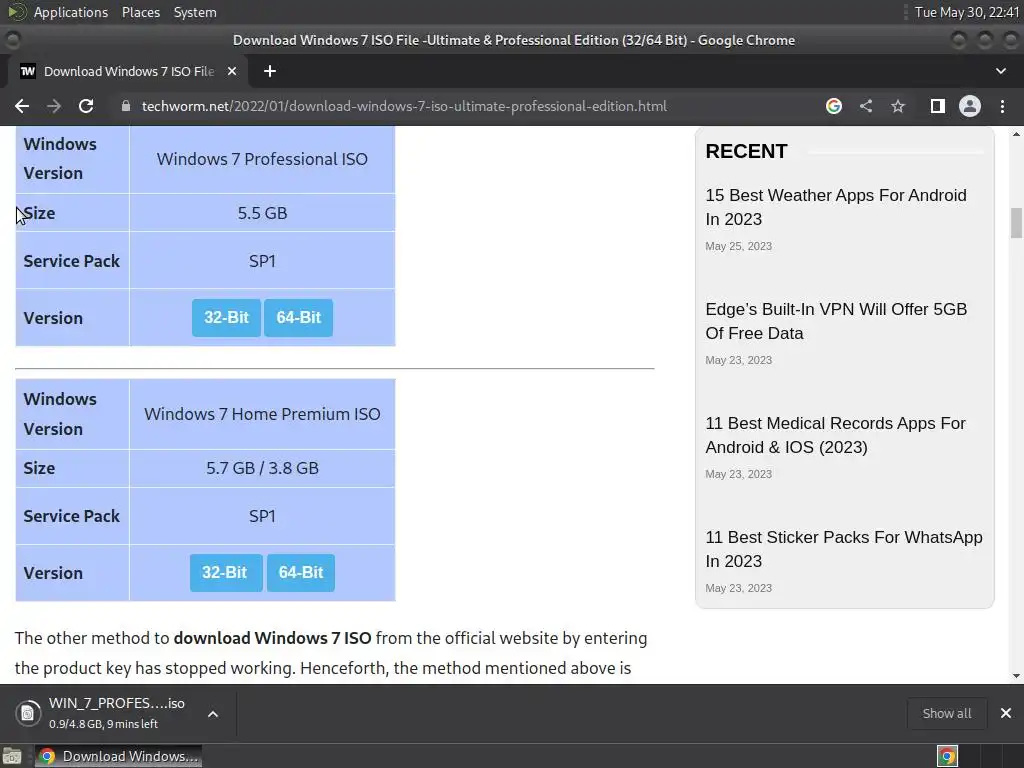
Task: Show all downloads
Action: [x=946, y=713]
